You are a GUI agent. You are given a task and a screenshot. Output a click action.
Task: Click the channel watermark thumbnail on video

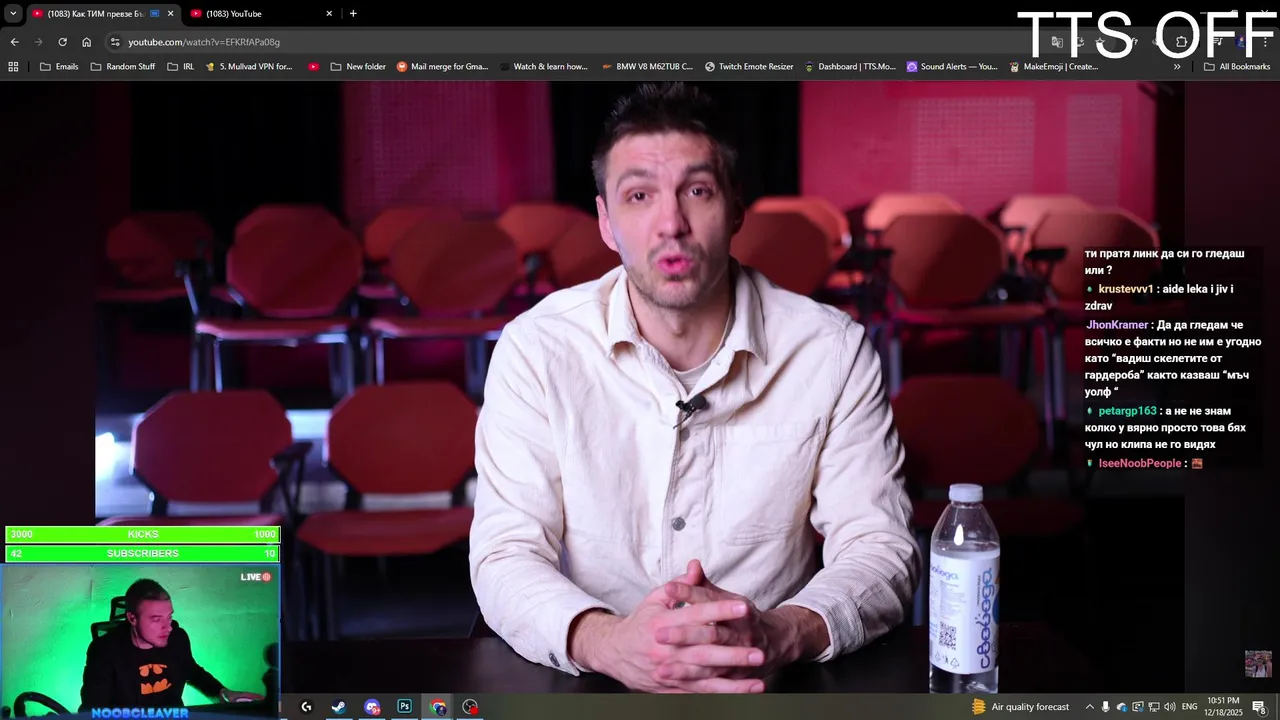1258,663
